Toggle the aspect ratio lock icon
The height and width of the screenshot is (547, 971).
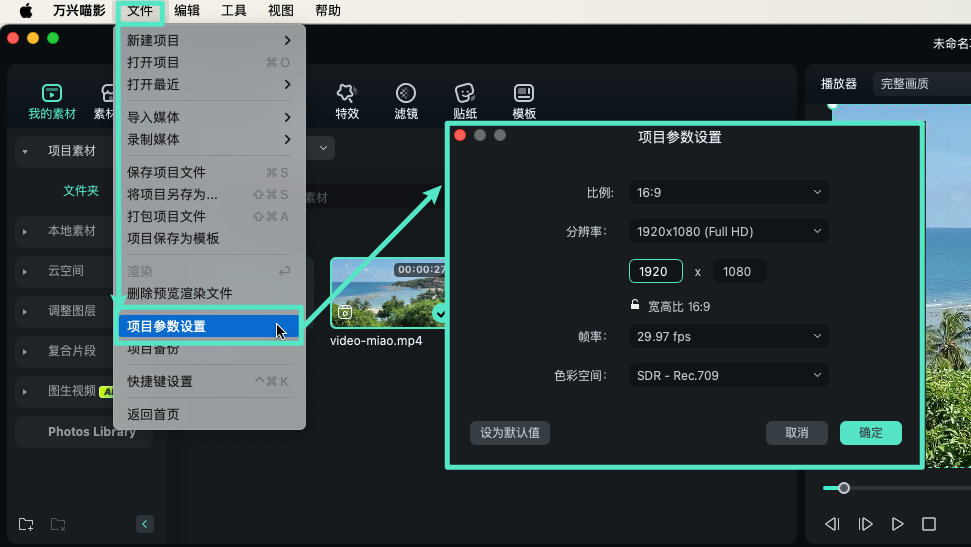tap(635, 304)
